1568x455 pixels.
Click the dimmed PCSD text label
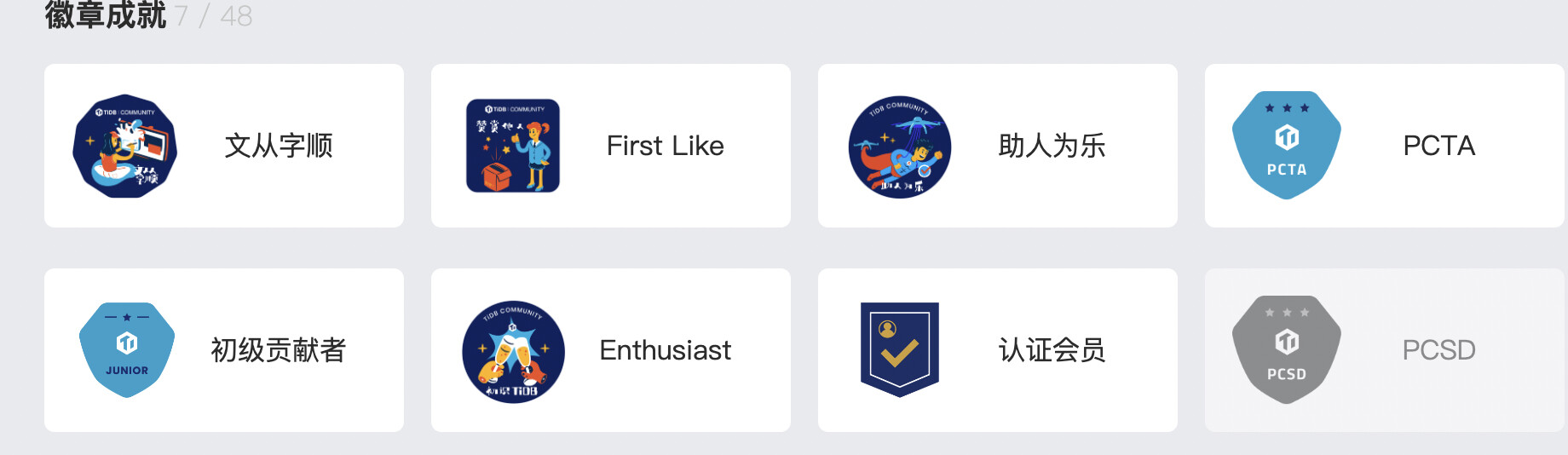1438,350
